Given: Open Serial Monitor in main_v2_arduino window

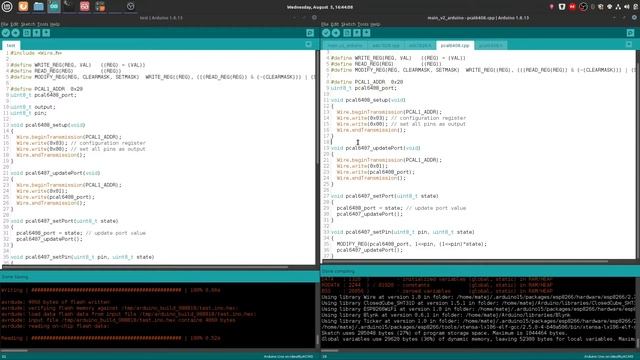Looking at the screenshot, I should 630,33.
